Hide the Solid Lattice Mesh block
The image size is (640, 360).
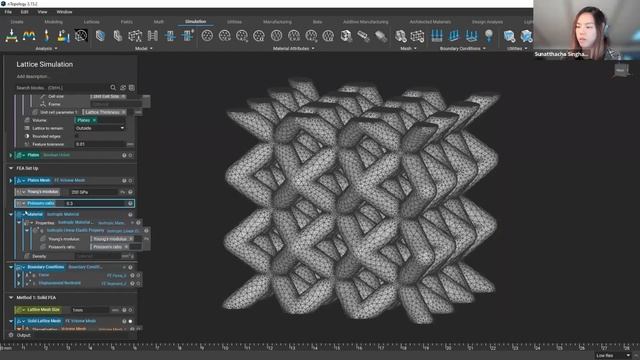131,321
